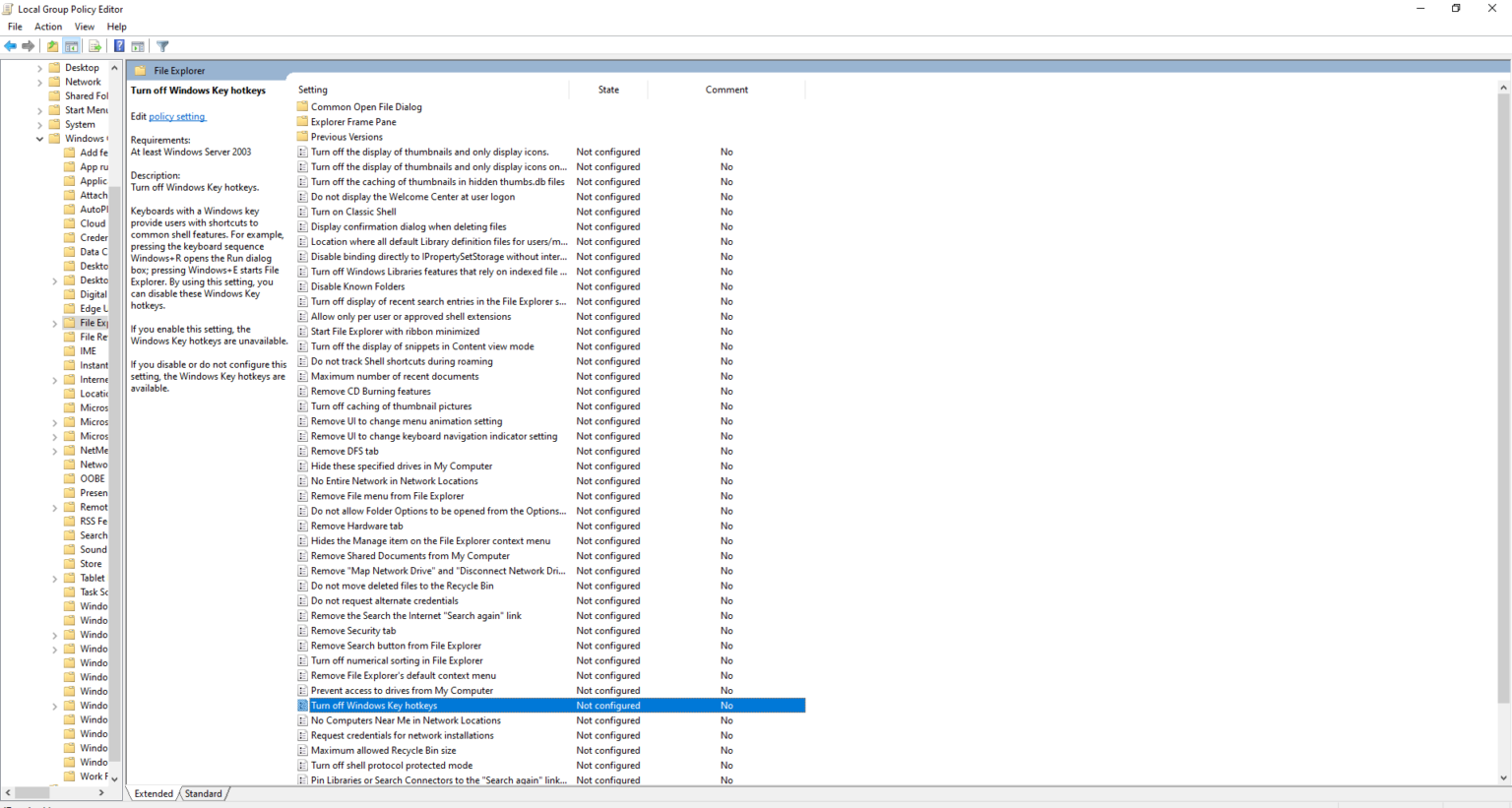This screenshot has height=808, width=1512.
Task: Open the Common Open File Dialog folder
Action: (x=366, y=106)
